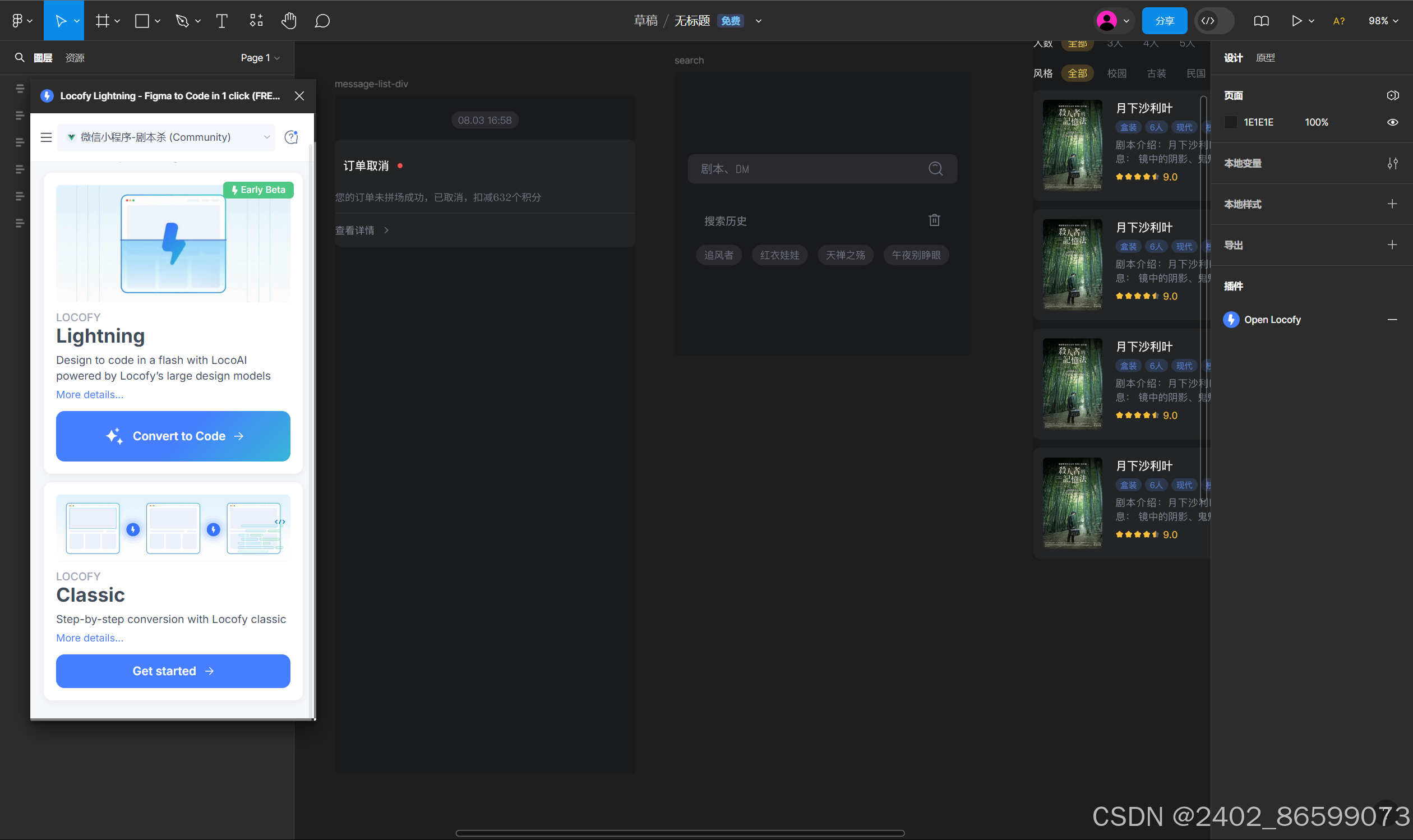Open the Resources components tool icon
The height and width of the screenshot is (840, 1413).
256,21
